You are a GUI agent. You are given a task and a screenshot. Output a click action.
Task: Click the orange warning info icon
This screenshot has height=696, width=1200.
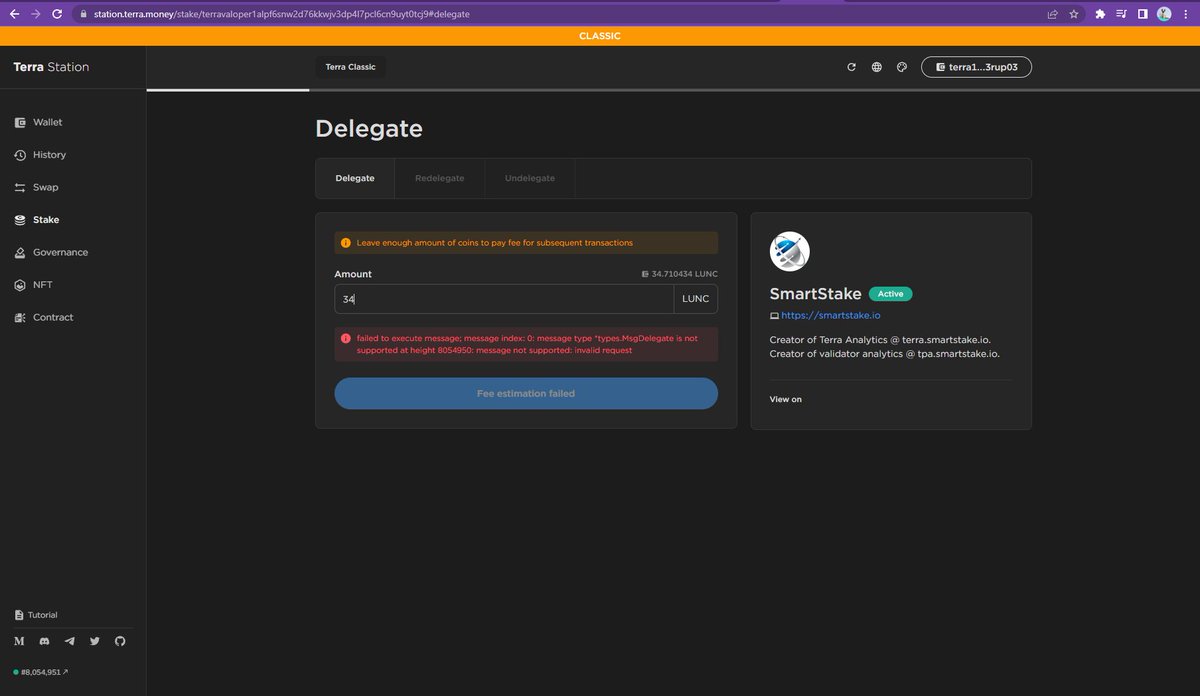[346, 243]
